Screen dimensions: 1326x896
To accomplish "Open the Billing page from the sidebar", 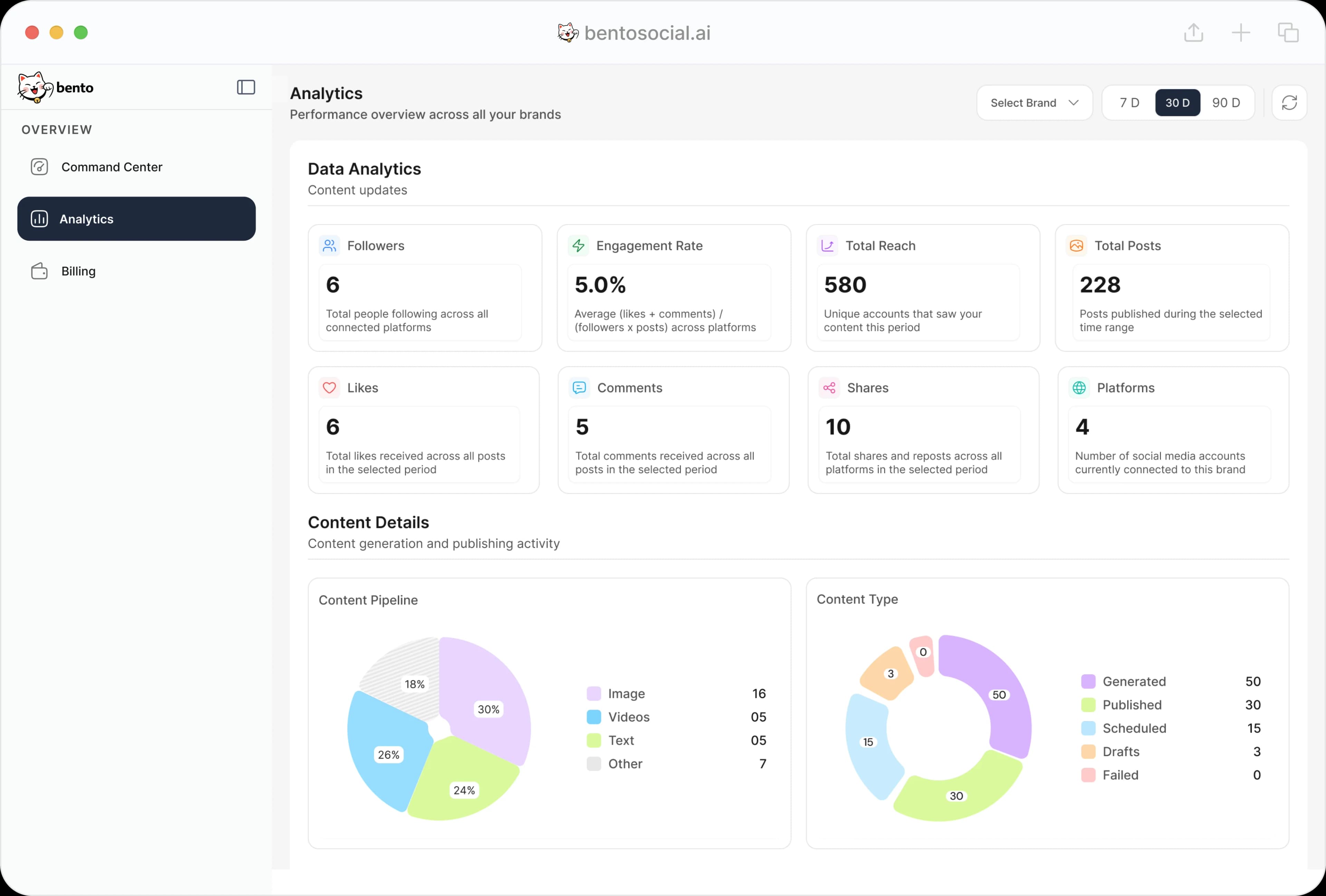I will coord(136,271).
